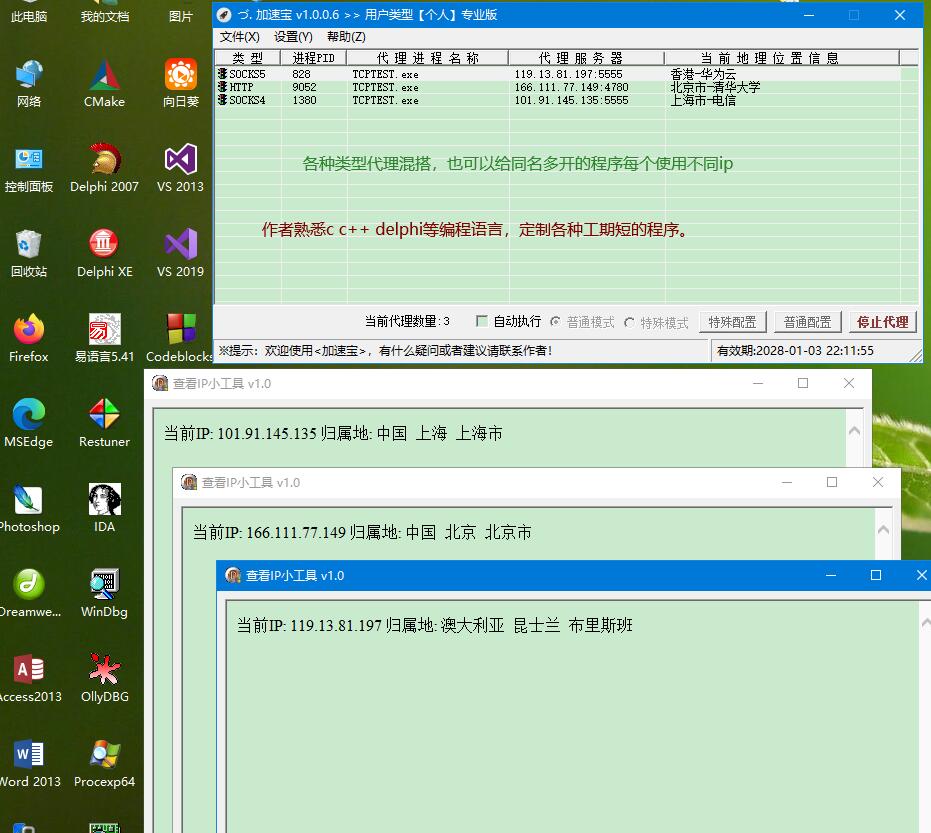The image size is (931, 833).
Task: Click the 停止代理 button
Action: click(x=882, y=322)
